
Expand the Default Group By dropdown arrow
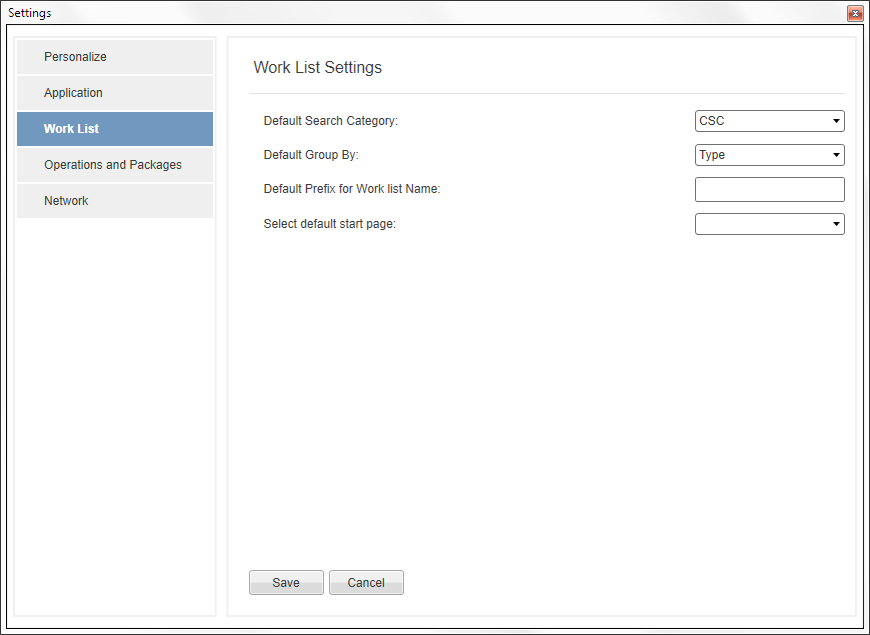click(x=836, y=155)
